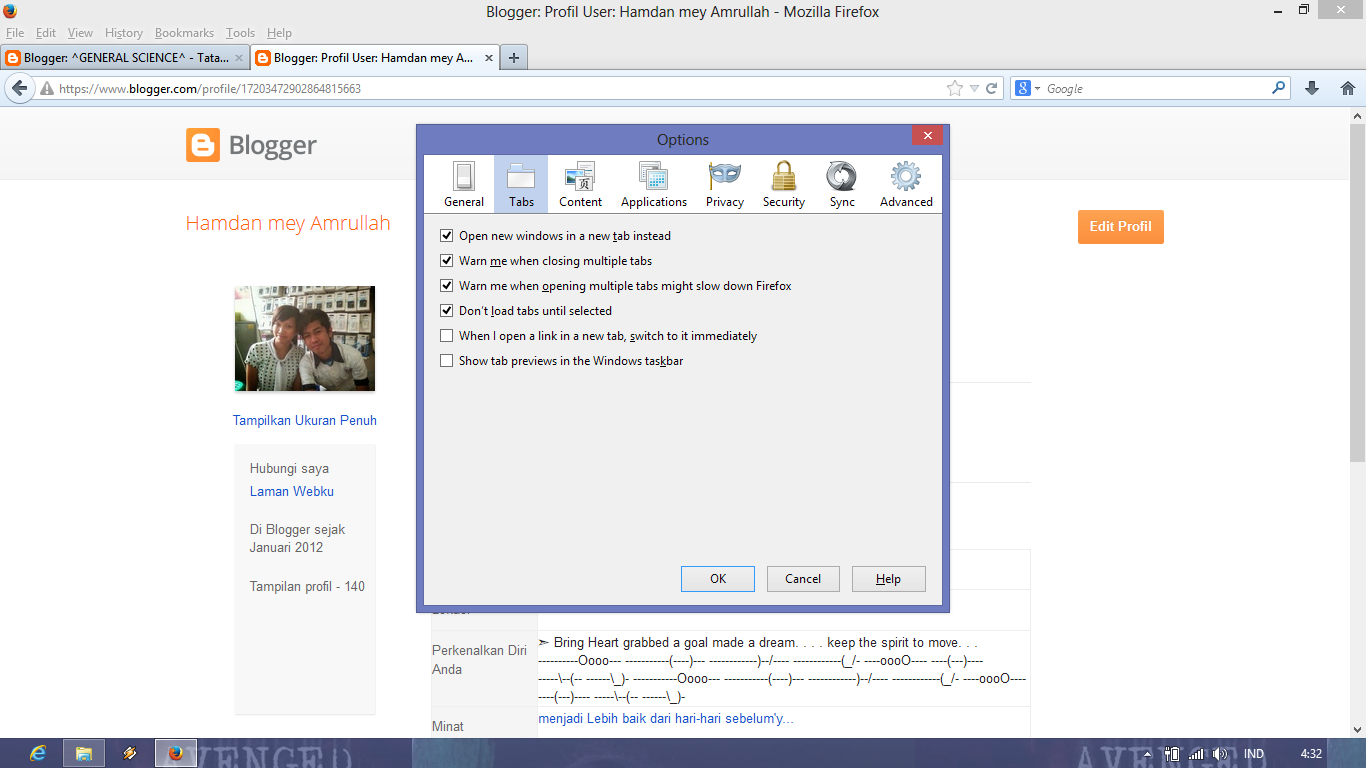Select the Profil User browser tab
This screenshot has height=768, width=1366.
coord(373,58)
